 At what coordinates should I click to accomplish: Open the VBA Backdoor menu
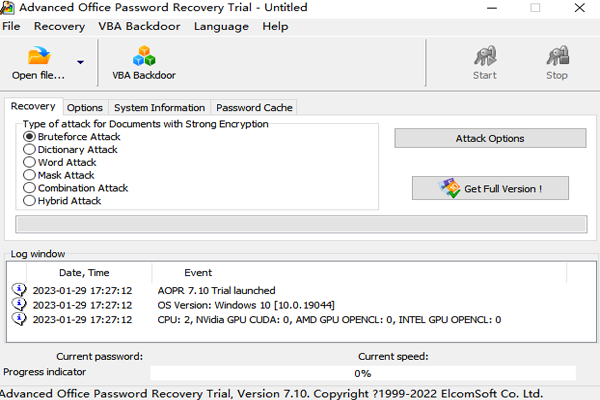139,26
